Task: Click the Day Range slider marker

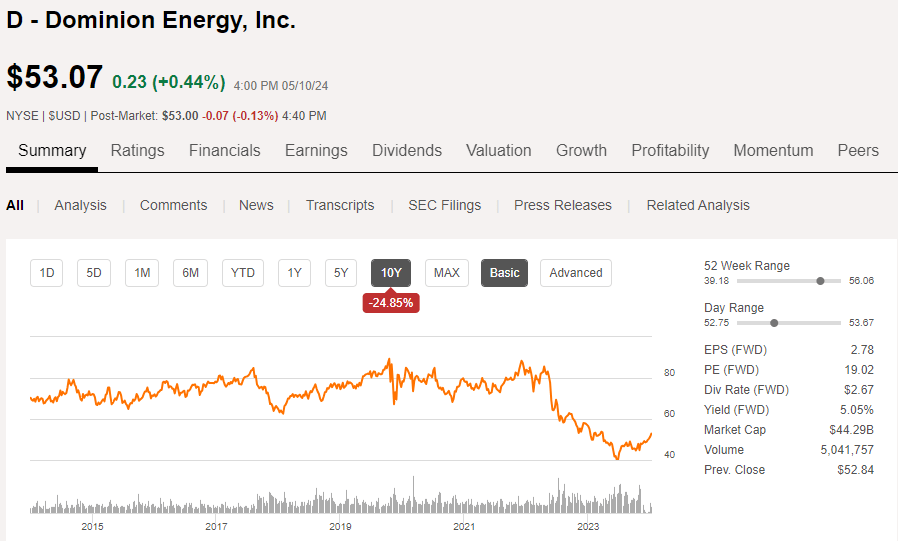Action: 774,323
